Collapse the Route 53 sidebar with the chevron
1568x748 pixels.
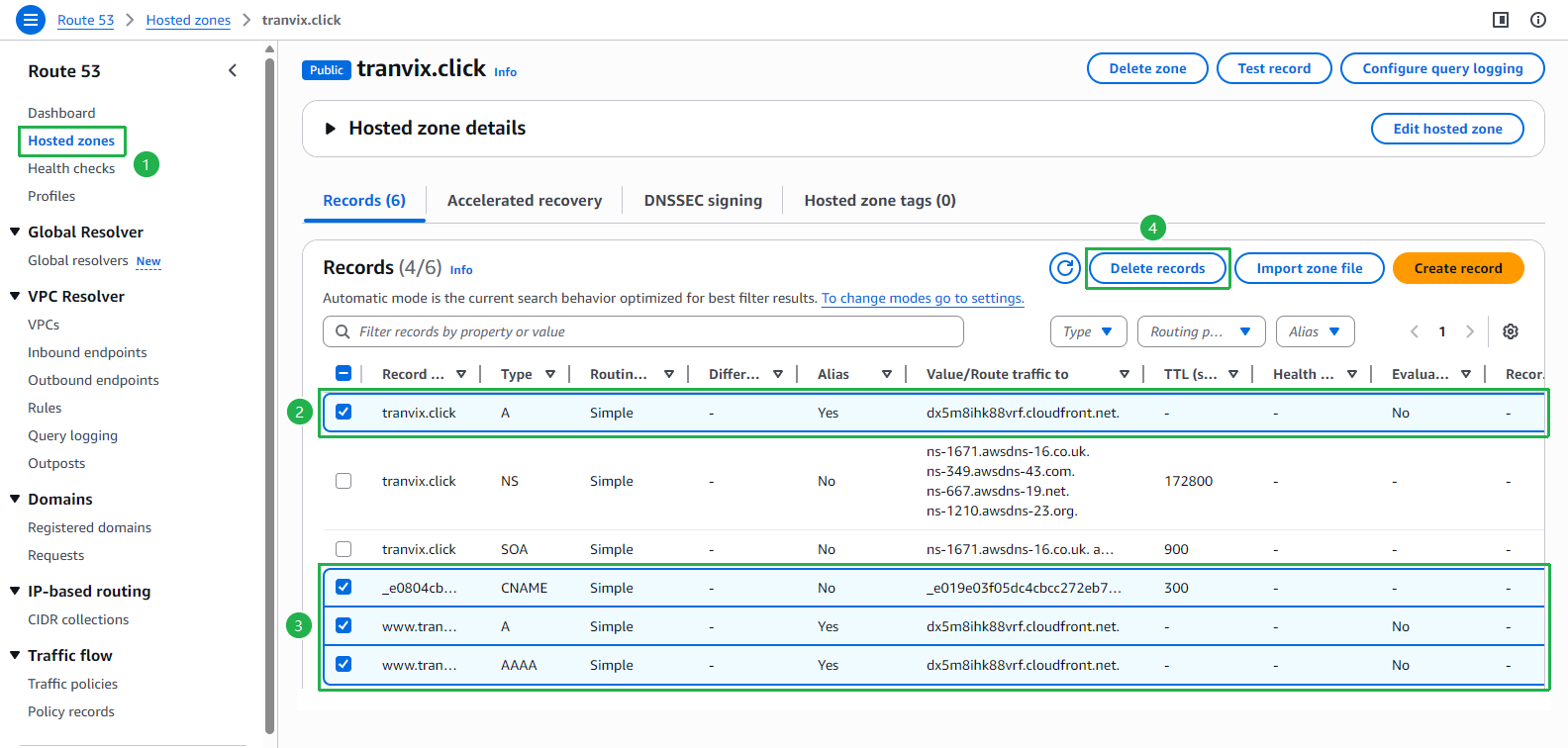233,70
